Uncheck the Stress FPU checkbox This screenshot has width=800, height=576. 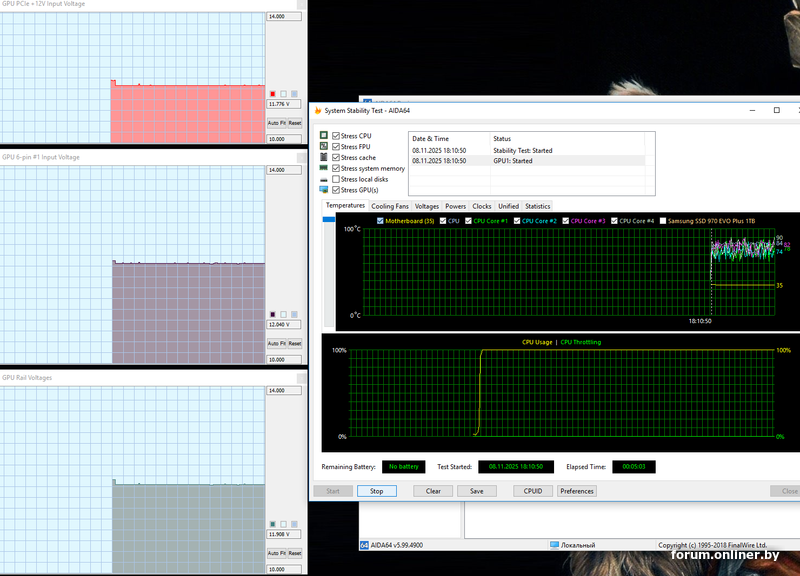click(336, 146)
